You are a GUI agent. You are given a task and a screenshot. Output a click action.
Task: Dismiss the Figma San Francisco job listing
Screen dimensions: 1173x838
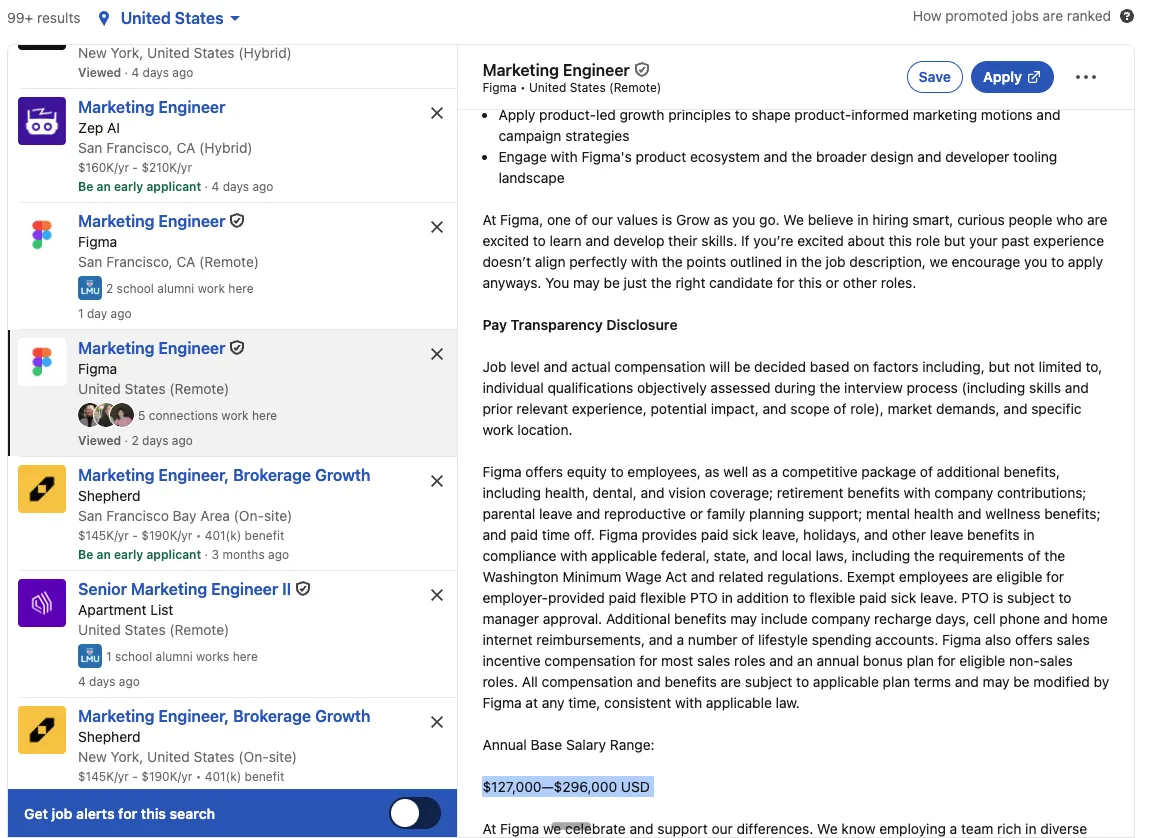pos(437,227)
